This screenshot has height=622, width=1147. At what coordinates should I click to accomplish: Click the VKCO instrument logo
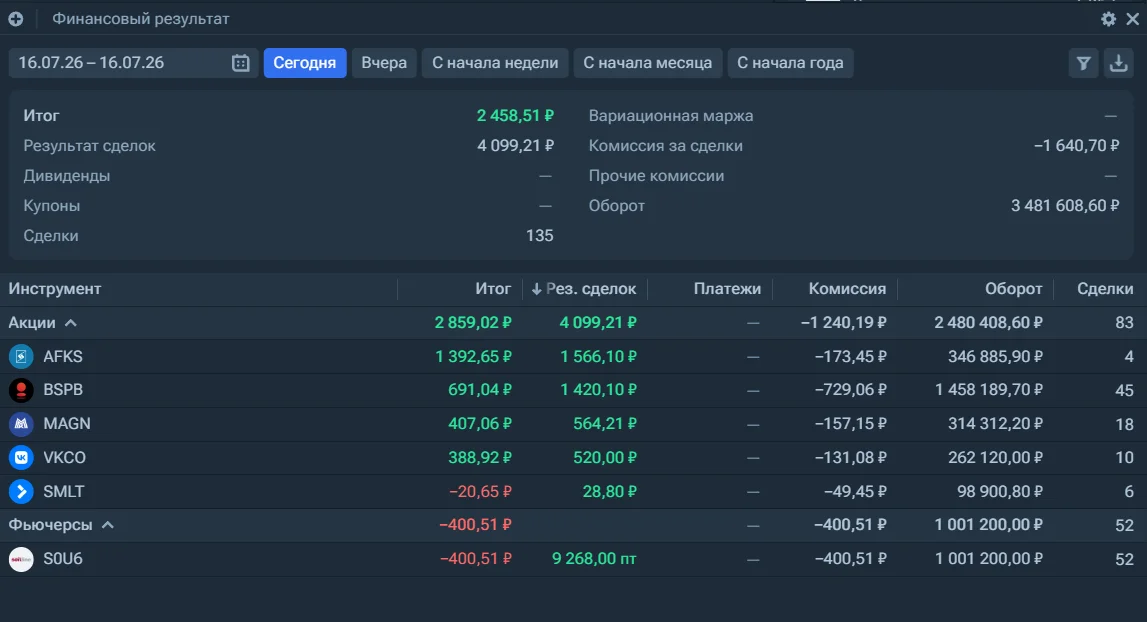click(x=21, y=457)
